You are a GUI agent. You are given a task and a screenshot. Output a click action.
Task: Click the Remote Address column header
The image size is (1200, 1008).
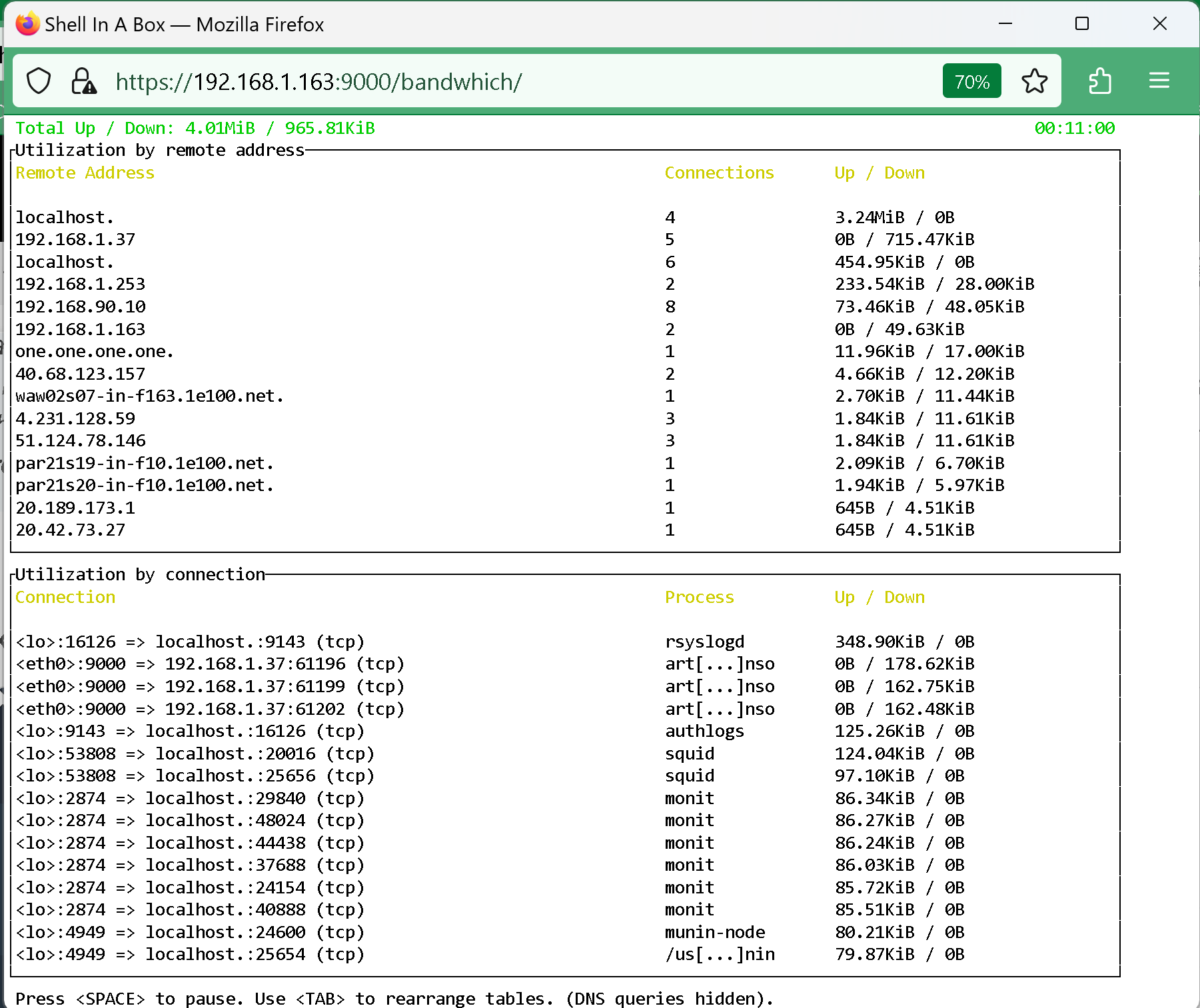[x=85, y=173]
